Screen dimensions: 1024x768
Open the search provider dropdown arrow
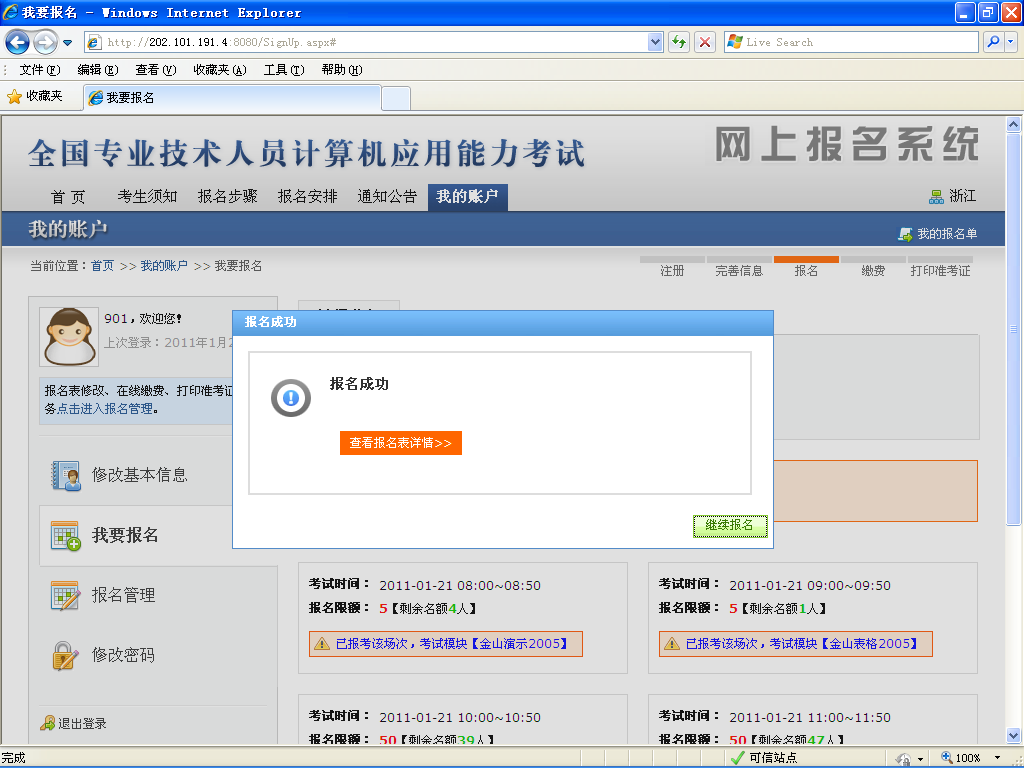(1011, 42)
